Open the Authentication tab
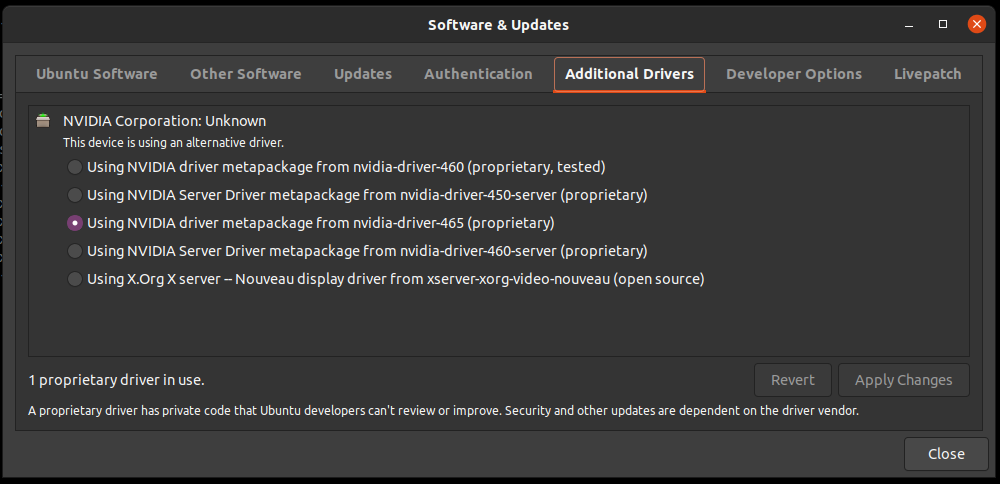1000x484 pixels. tap(478, 74)
